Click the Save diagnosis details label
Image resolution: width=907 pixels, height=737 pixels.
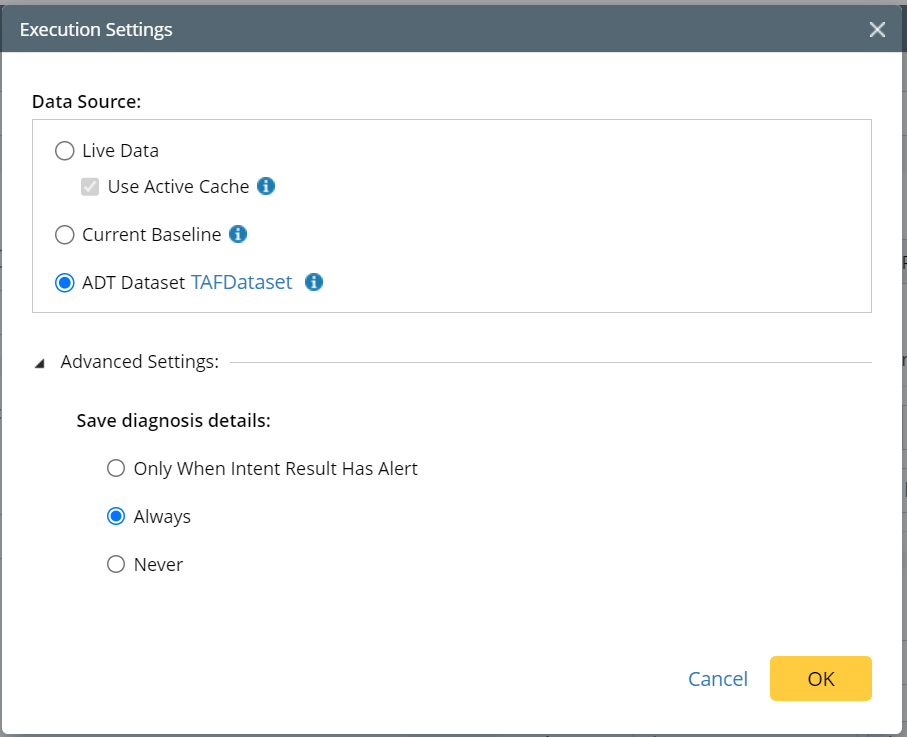[x=173, y=420]
